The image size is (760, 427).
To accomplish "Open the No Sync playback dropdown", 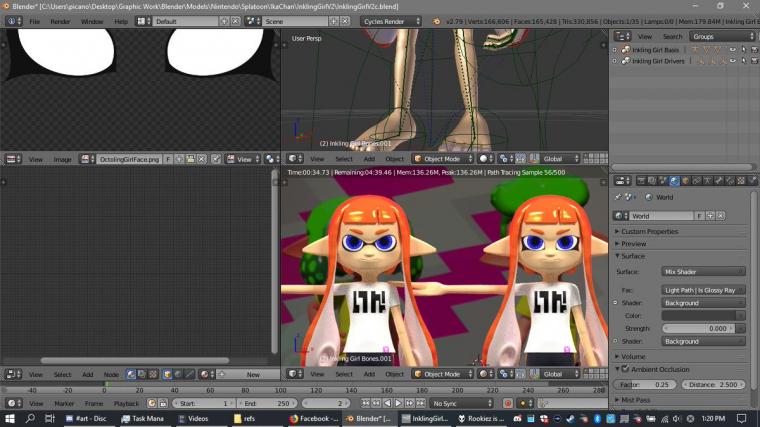I will (461, 403).
